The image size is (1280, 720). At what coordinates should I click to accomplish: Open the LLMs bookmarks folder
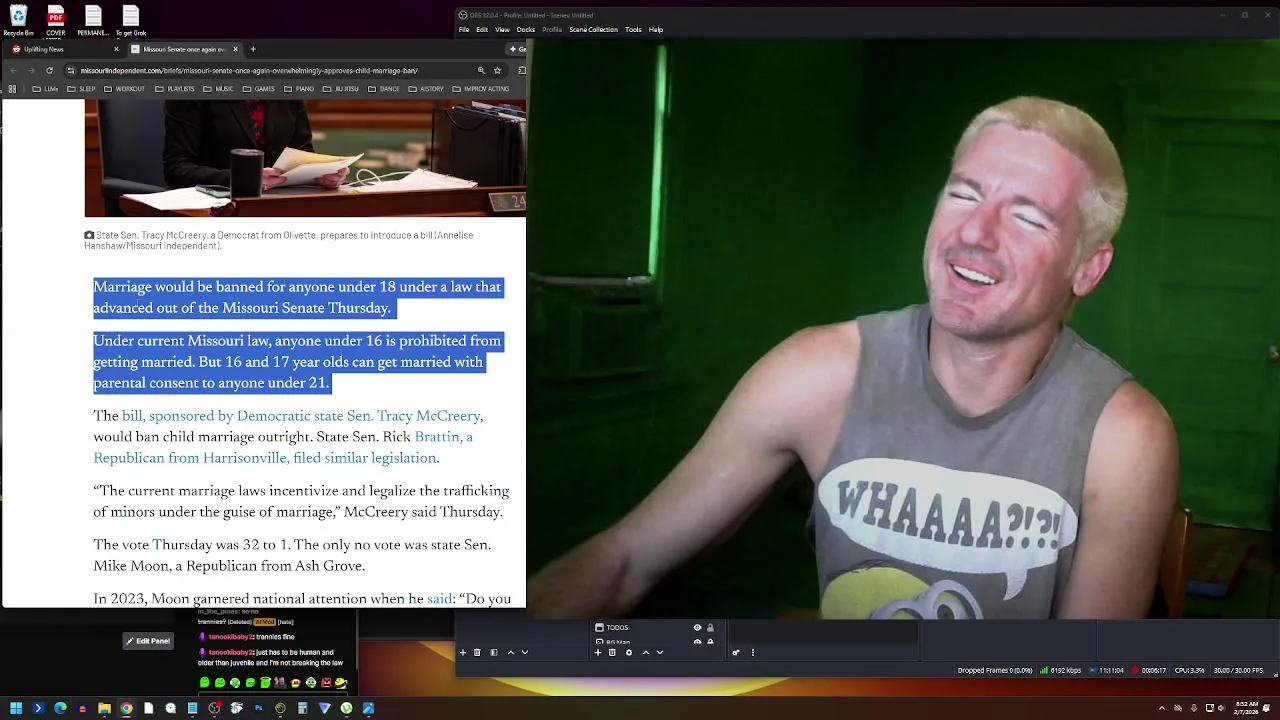(x=44, y=89)
